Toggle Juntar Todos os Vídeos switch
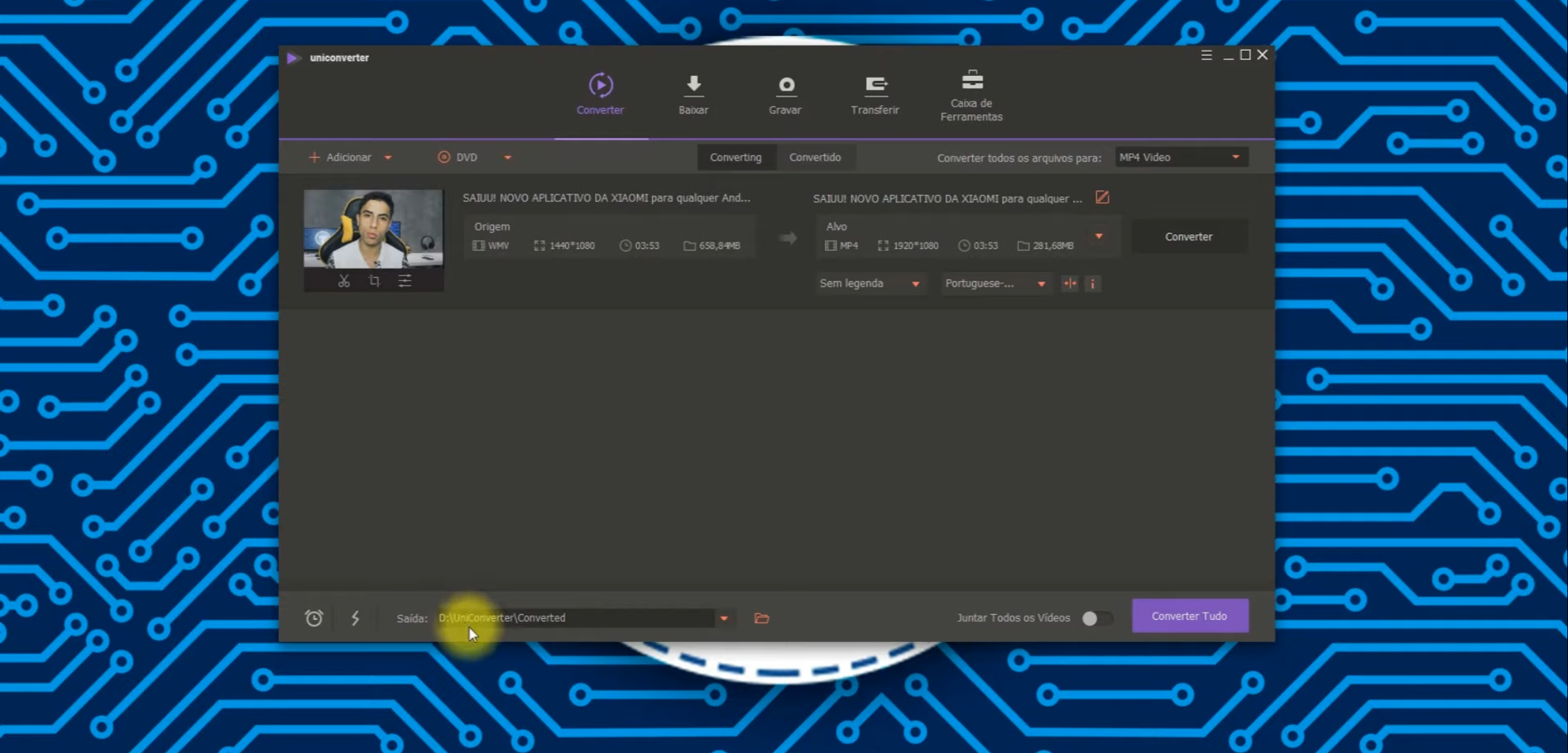Screen dimensions: 1568x753 (1096, 618)
